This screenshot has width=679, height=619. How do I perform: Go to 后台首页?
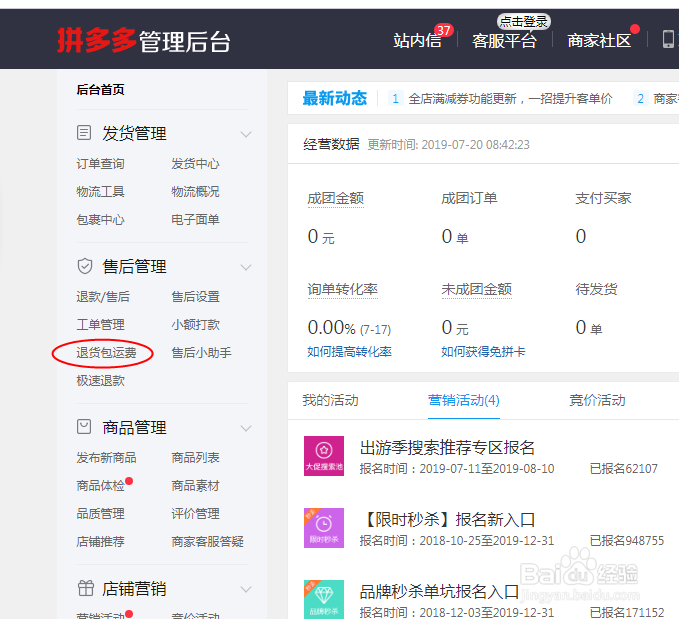pyautogui.click(x=100, y=90)
